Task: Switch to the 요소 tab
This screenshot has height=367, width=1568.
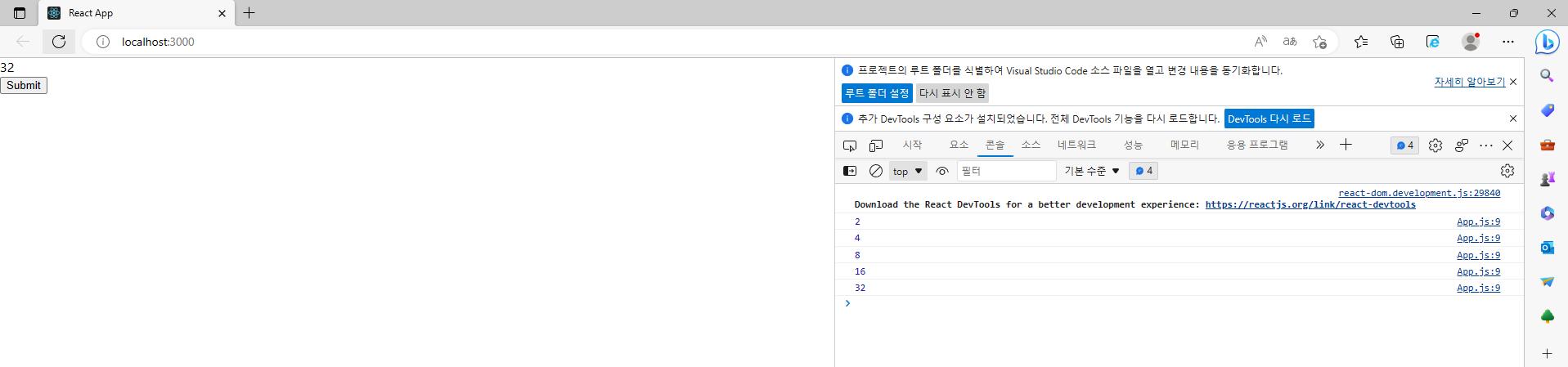Action: (x=959, y=145)
